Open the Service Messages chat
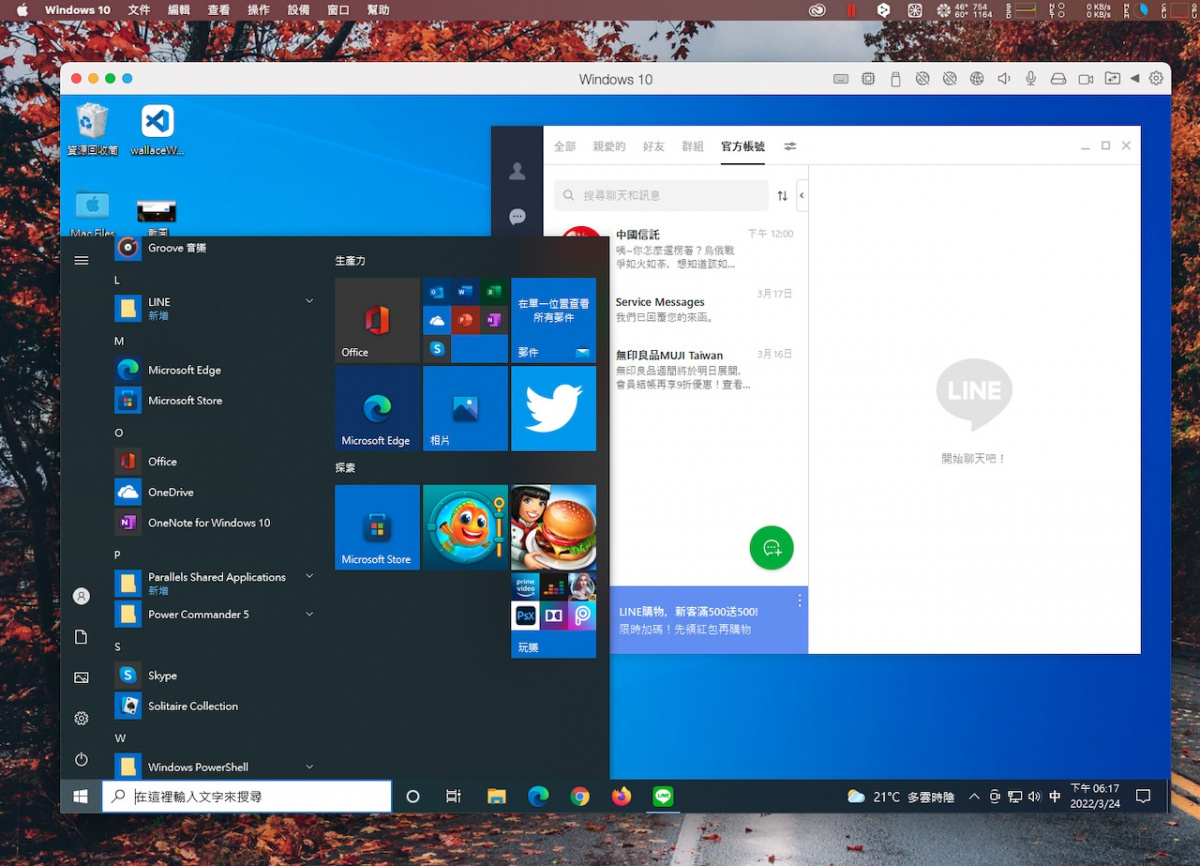Viewport: 1200px width, 866px height. [675, 309]
